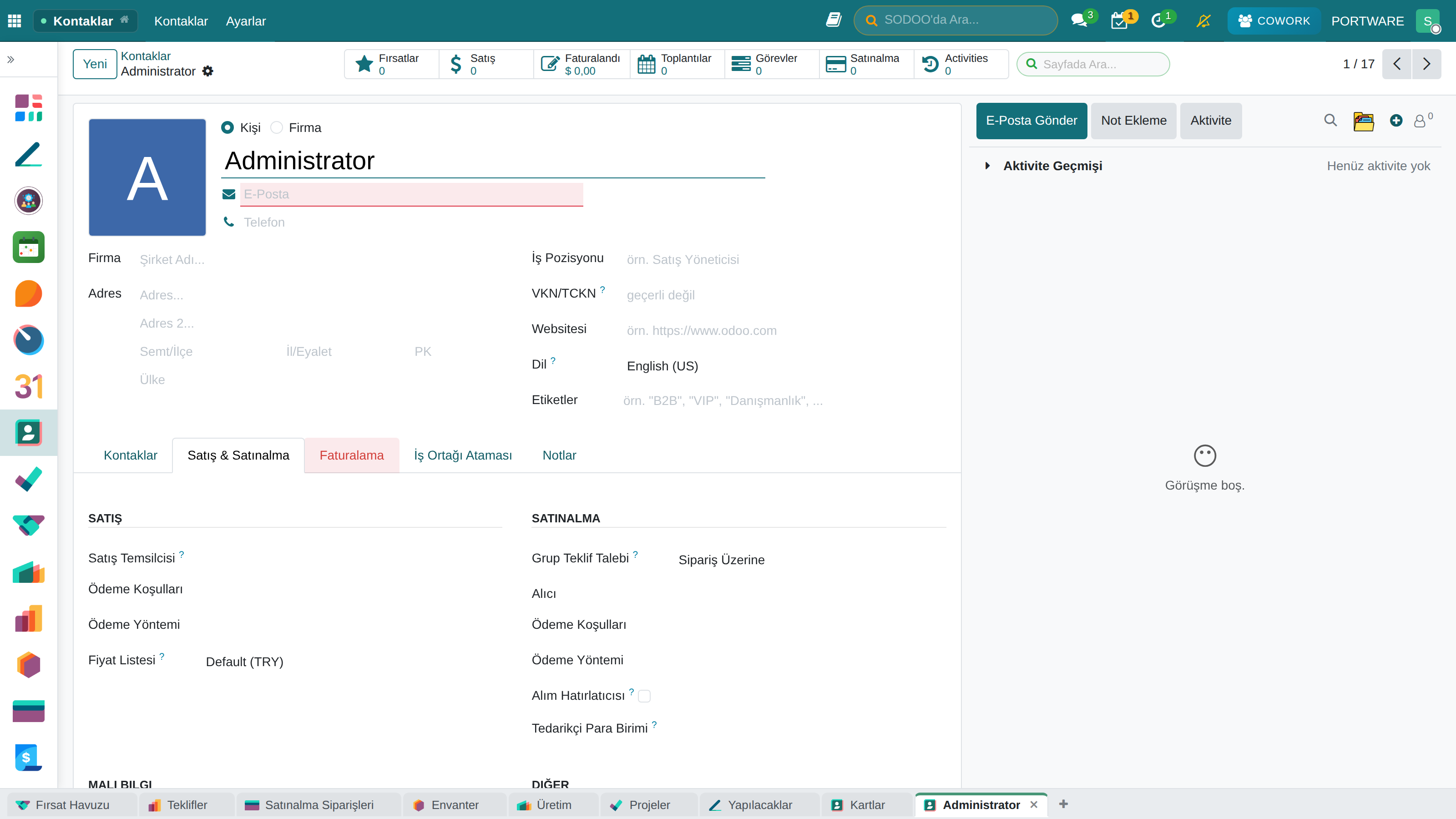This screenshot has height=819, width=1456.
Task: Open the hexagon Inventory sidebar icon
Action: (x=28, y=665)
